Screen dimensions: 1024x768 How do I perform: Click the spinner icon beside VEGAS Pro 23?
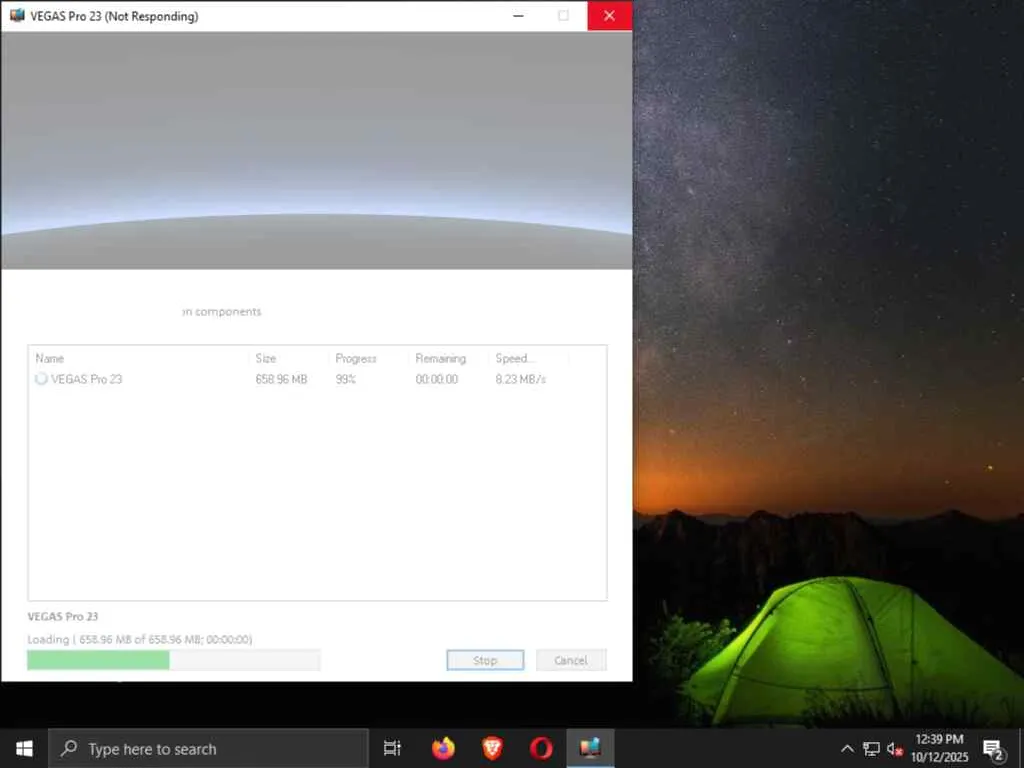click(41, 379)
